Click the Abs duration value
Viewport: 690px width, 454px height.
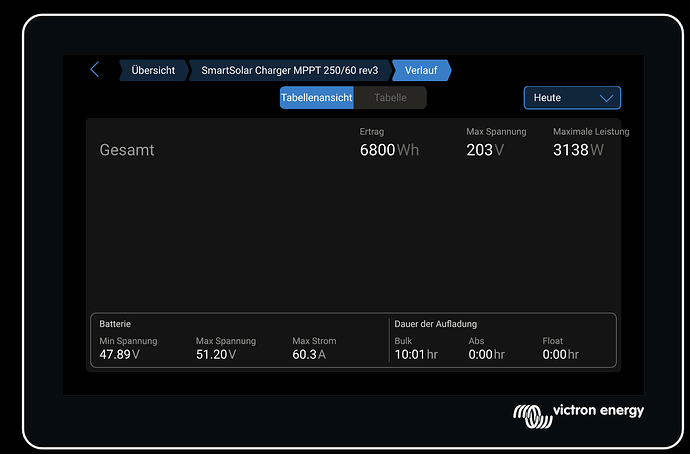[486, 355]
